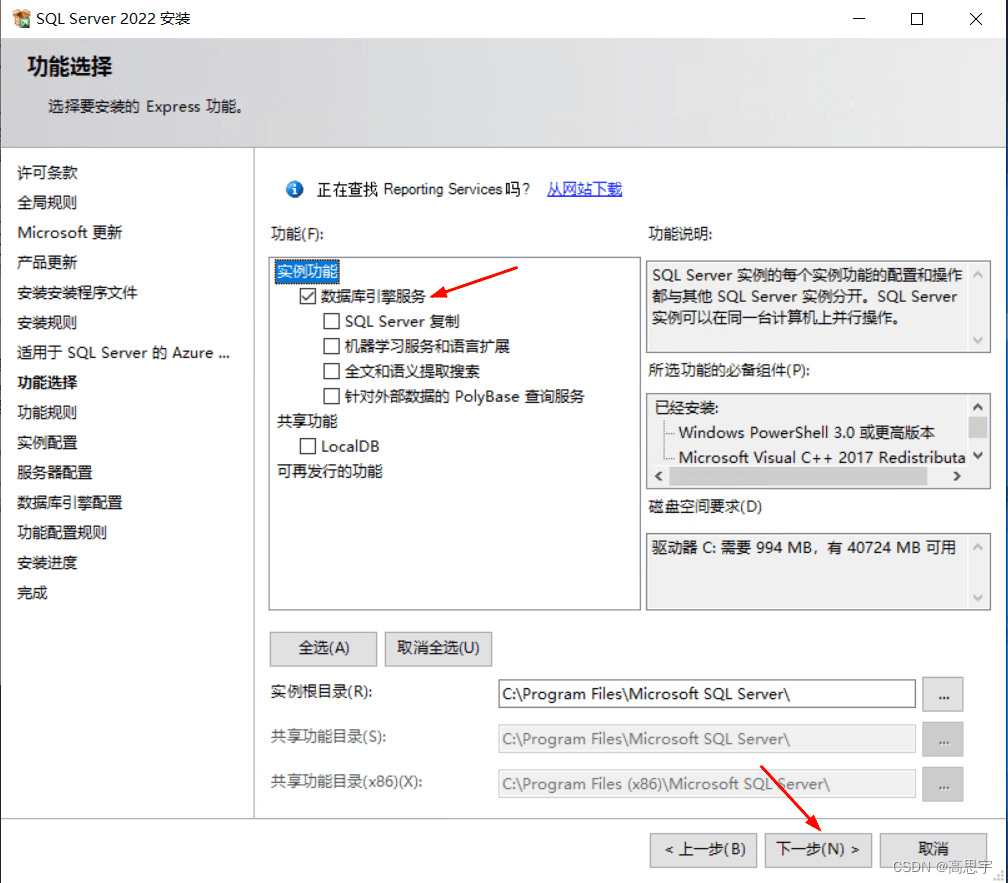The width and height of the screenshot is (1008, 883).
Task: Go to 全局规则 step in sidebar
Action: tap(48, 203)
